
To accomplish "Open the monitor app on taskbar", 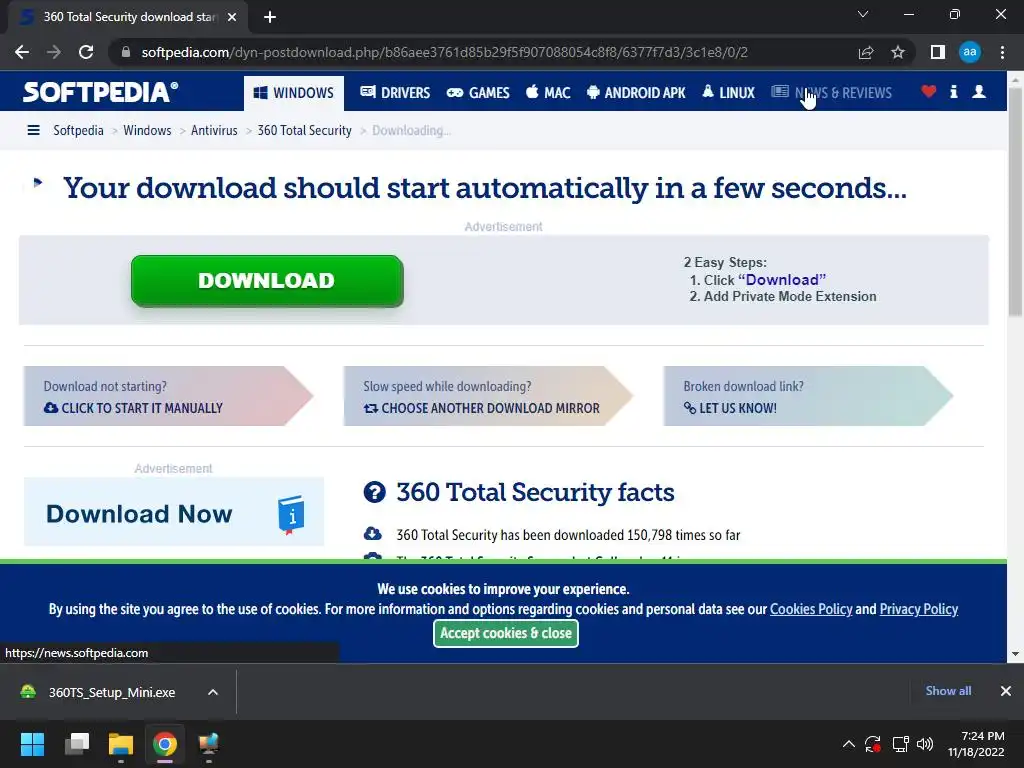I will pos(208,744).
